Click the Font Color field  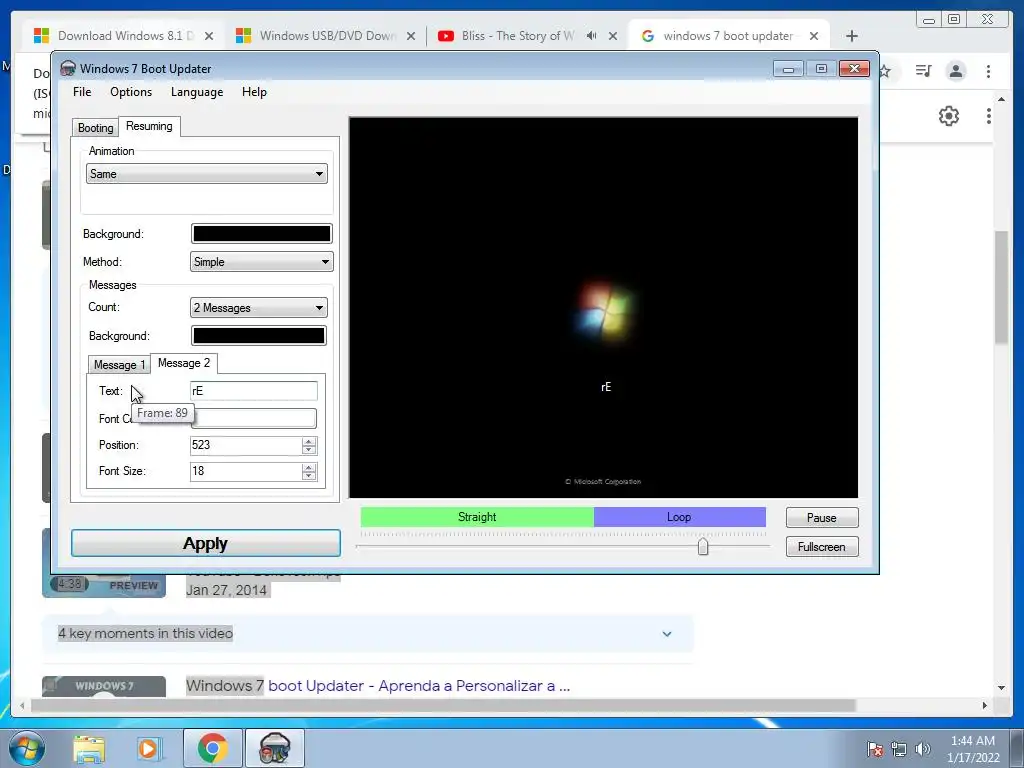(253, 419)
